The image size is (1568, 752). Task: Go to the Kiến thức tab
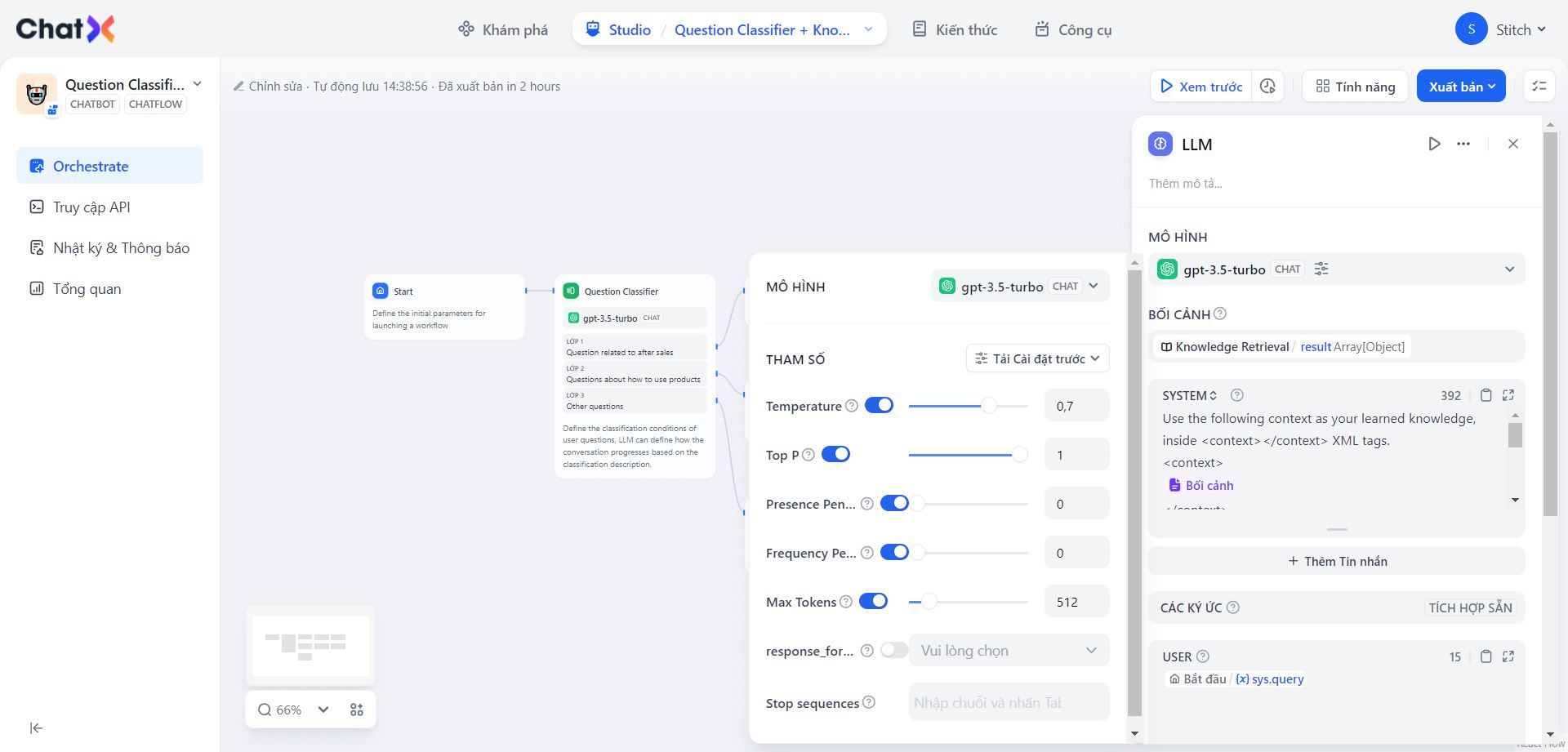click(955, 29)
